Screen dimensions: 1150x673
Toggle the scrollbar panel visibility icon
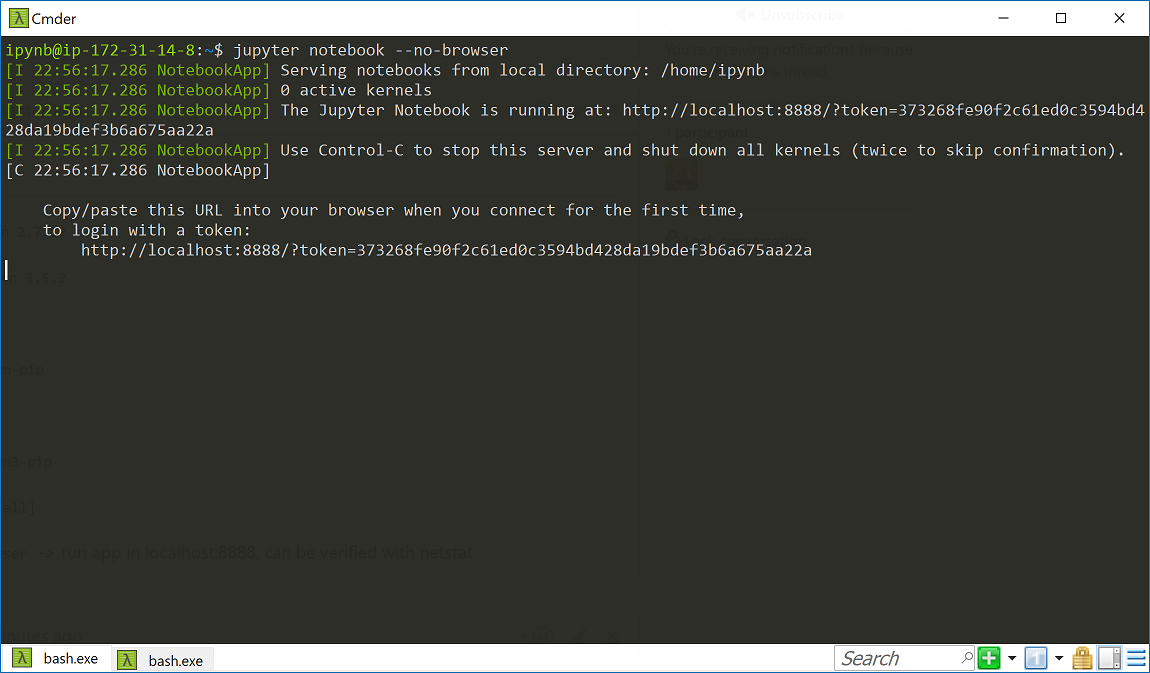point(1110,658)
